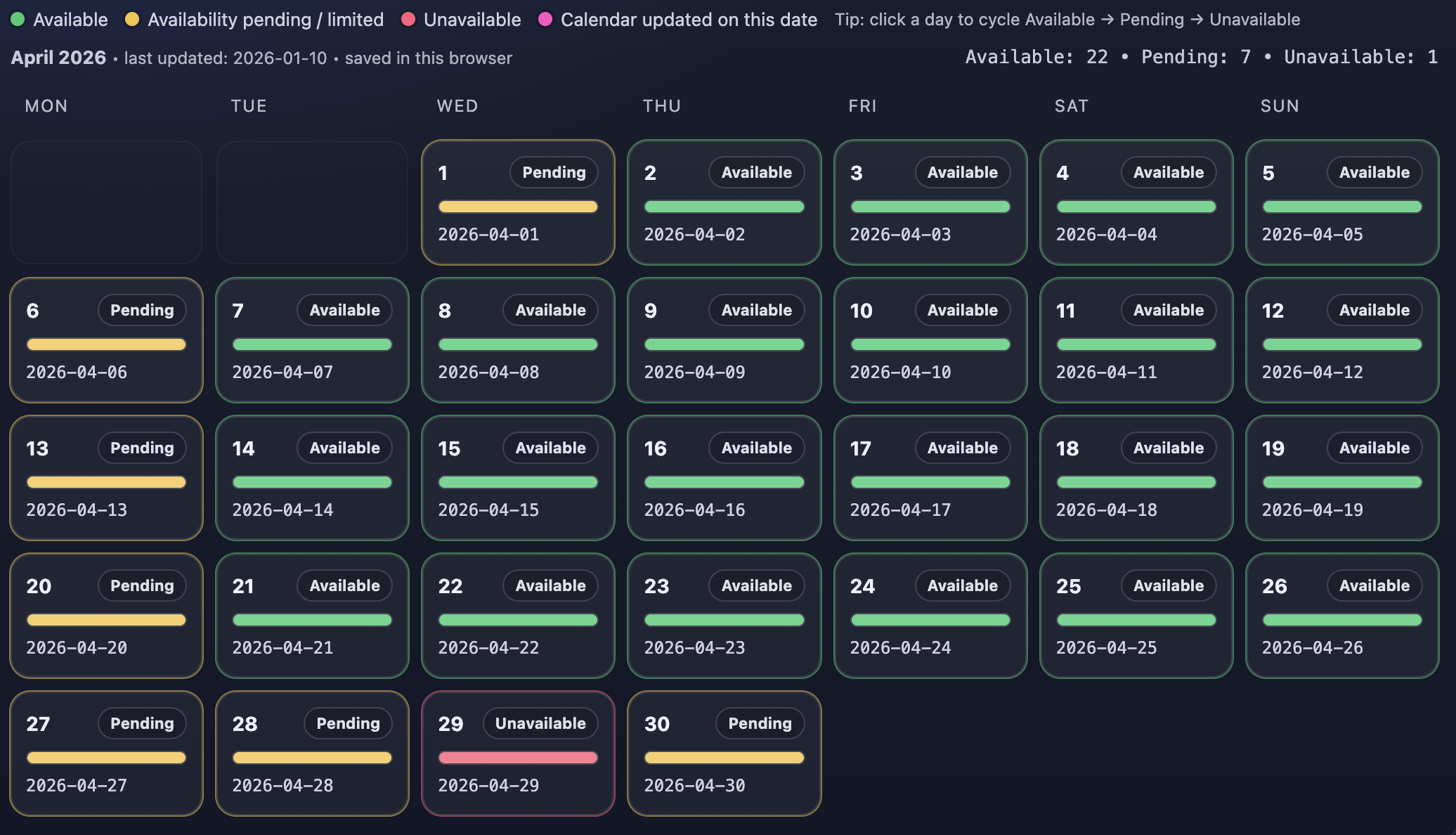The height and width of the screenshot is (835, 1456).
Task: Toggle Pending badge on April 1
Action: pos(553,172)
